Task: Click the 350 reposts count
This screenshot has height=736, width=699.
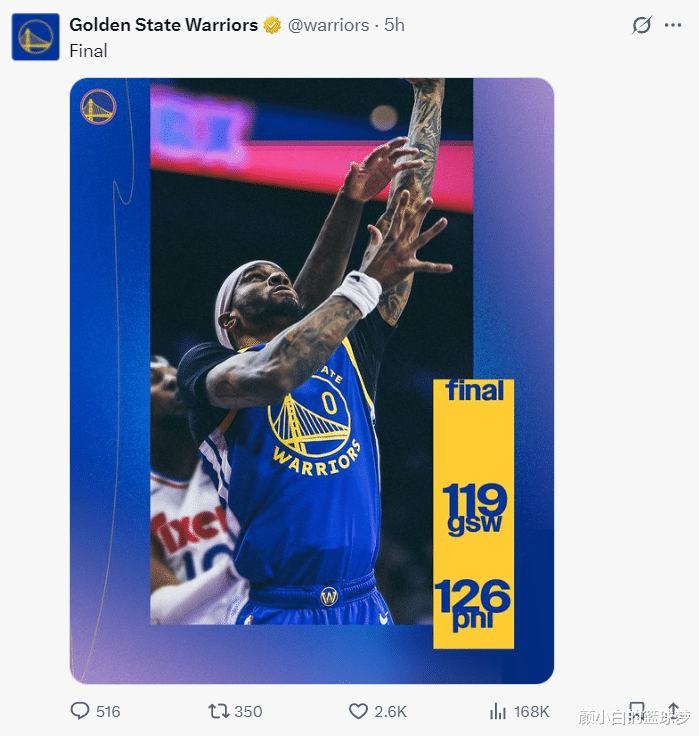Action: pyautogui.click(x=248, y=711)
